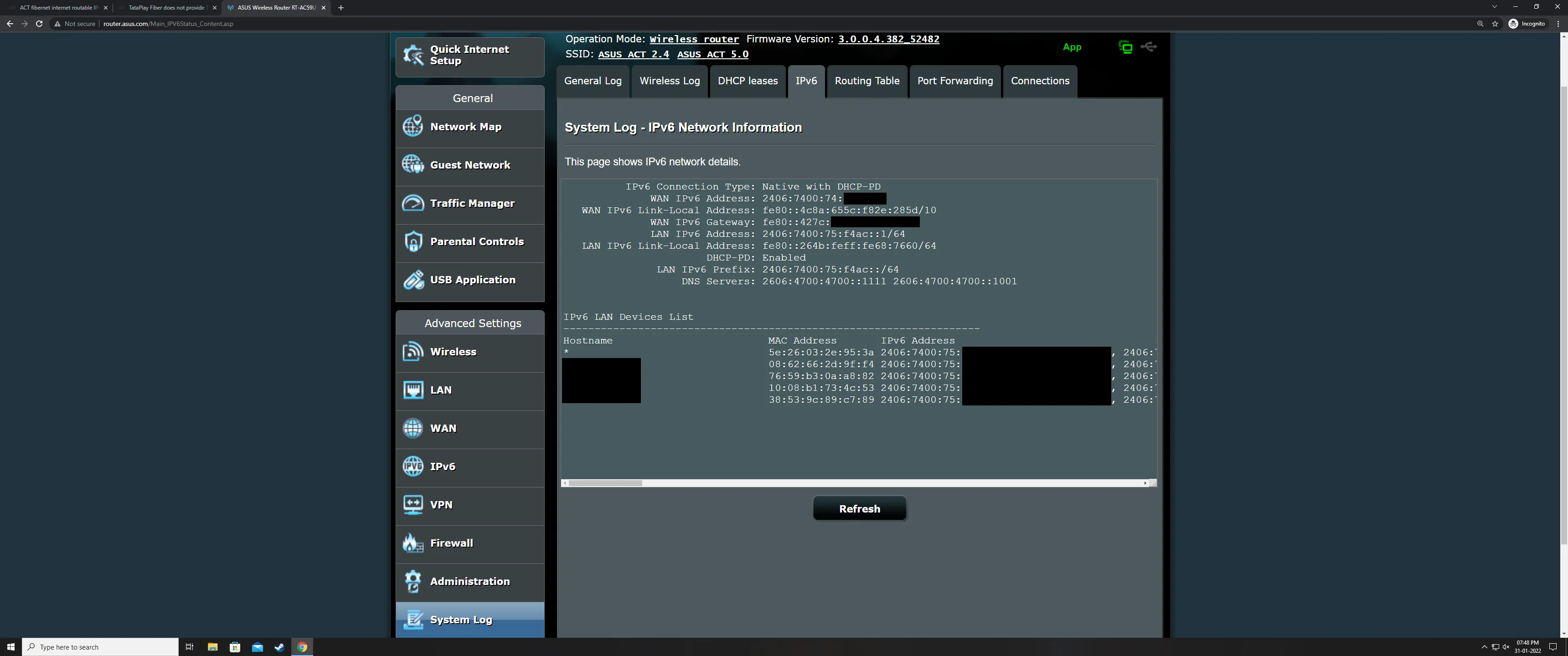Click right arrow of log horizontal scrollbar
1568x656 pixels.
(1145, 483)
